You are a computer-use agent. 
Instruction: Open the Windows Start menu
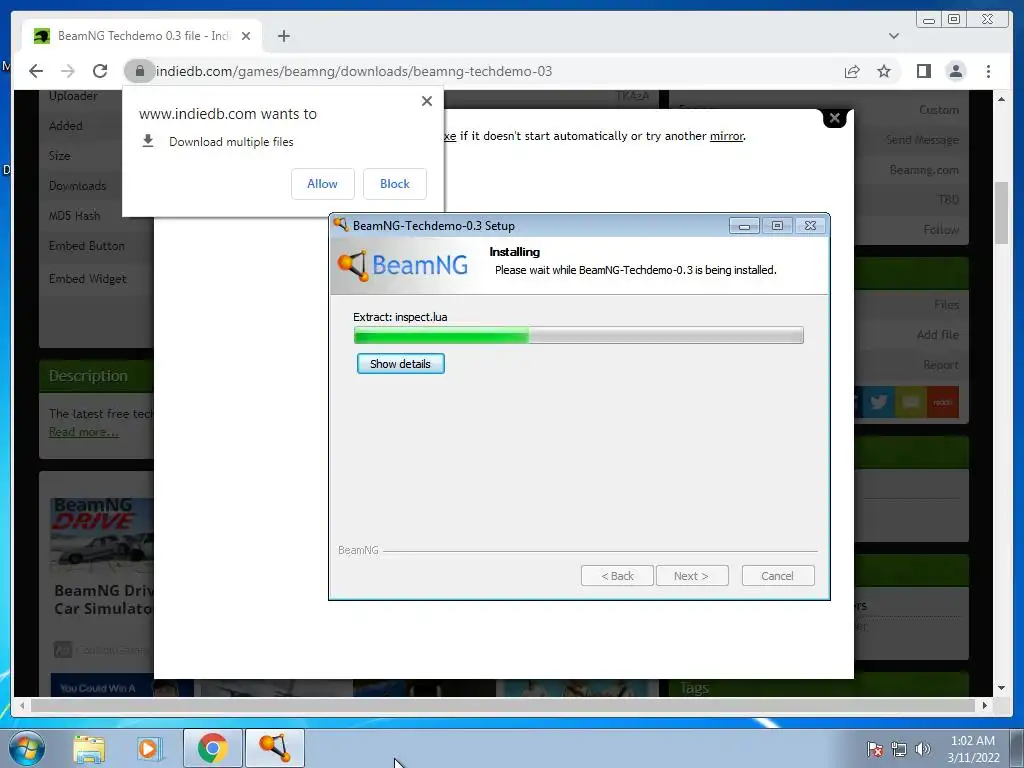[x=27, y=748]
